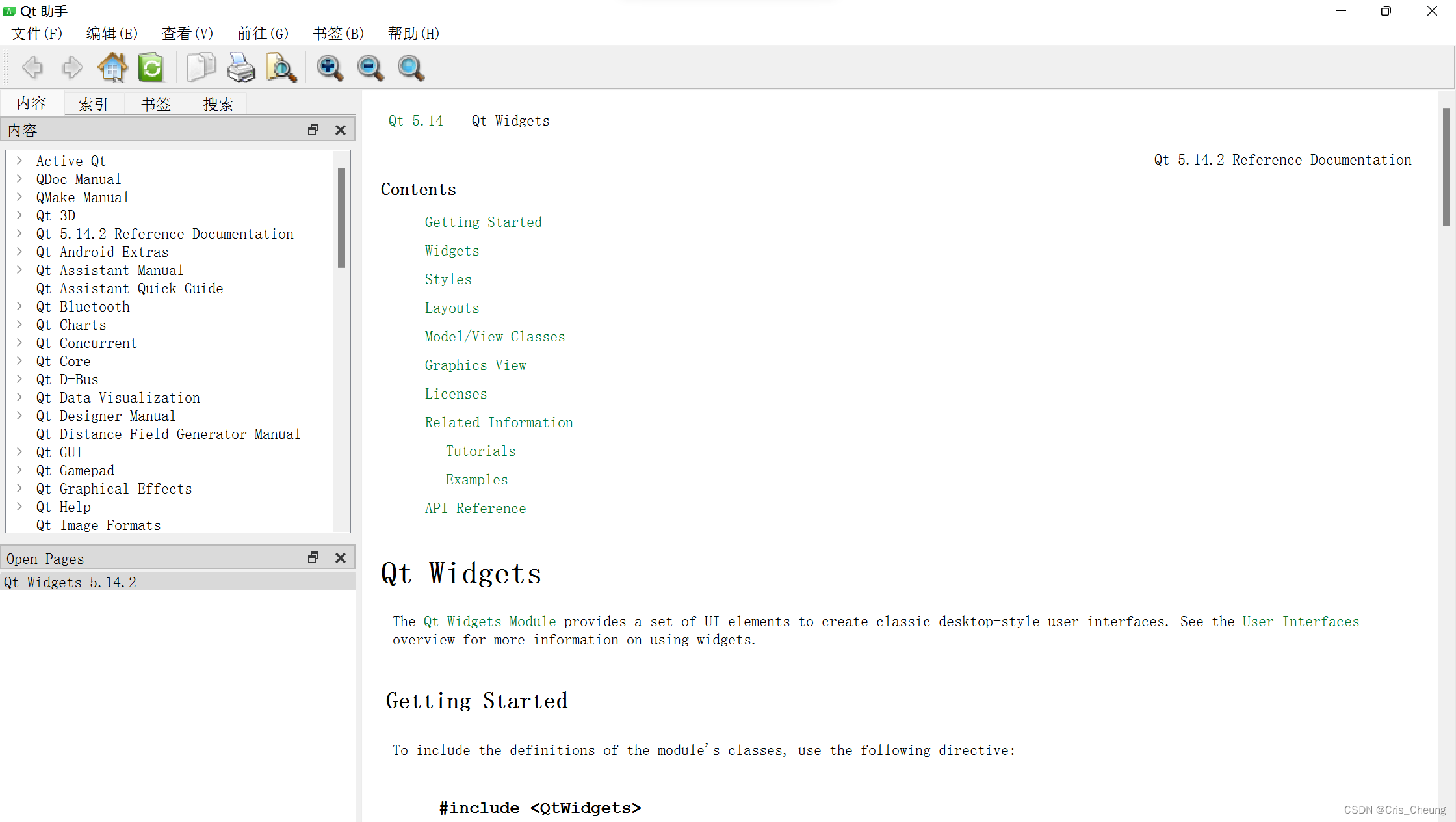
Task: Select Qt Image Formats item
Action: point(99,525)
